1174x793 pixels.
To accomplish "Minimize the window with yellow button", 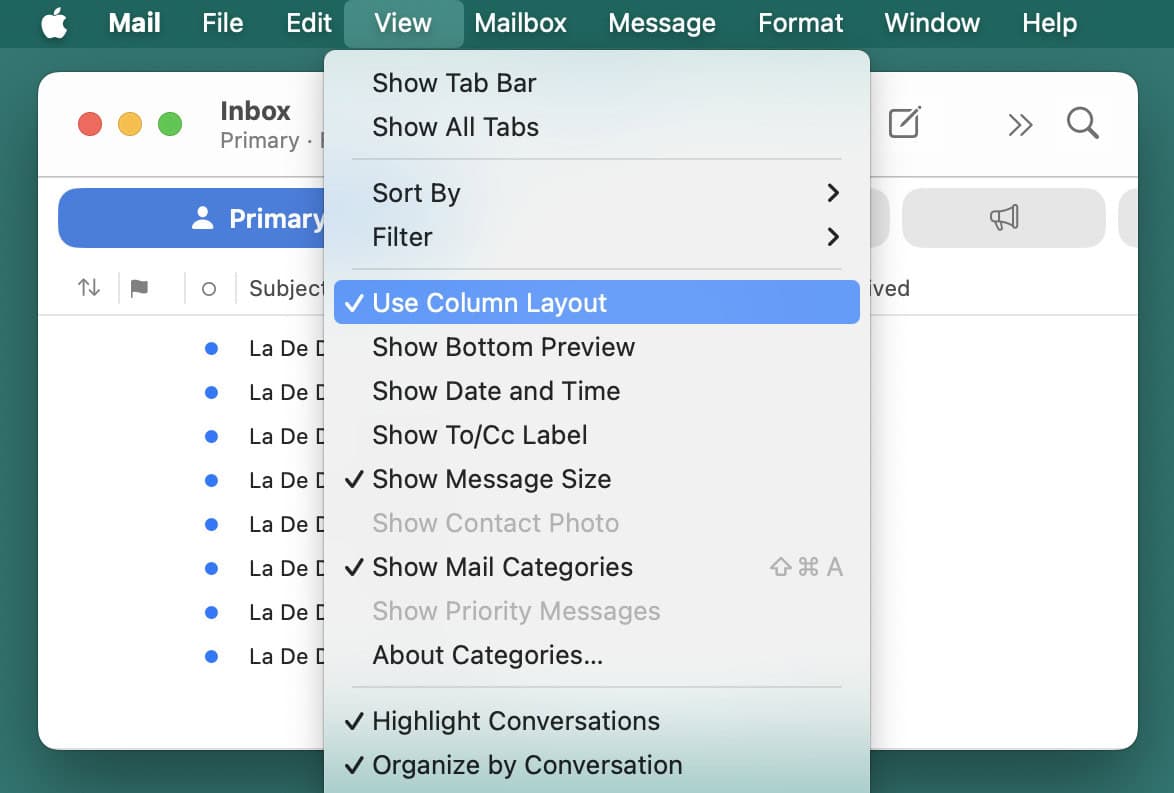I will point(130,124).
